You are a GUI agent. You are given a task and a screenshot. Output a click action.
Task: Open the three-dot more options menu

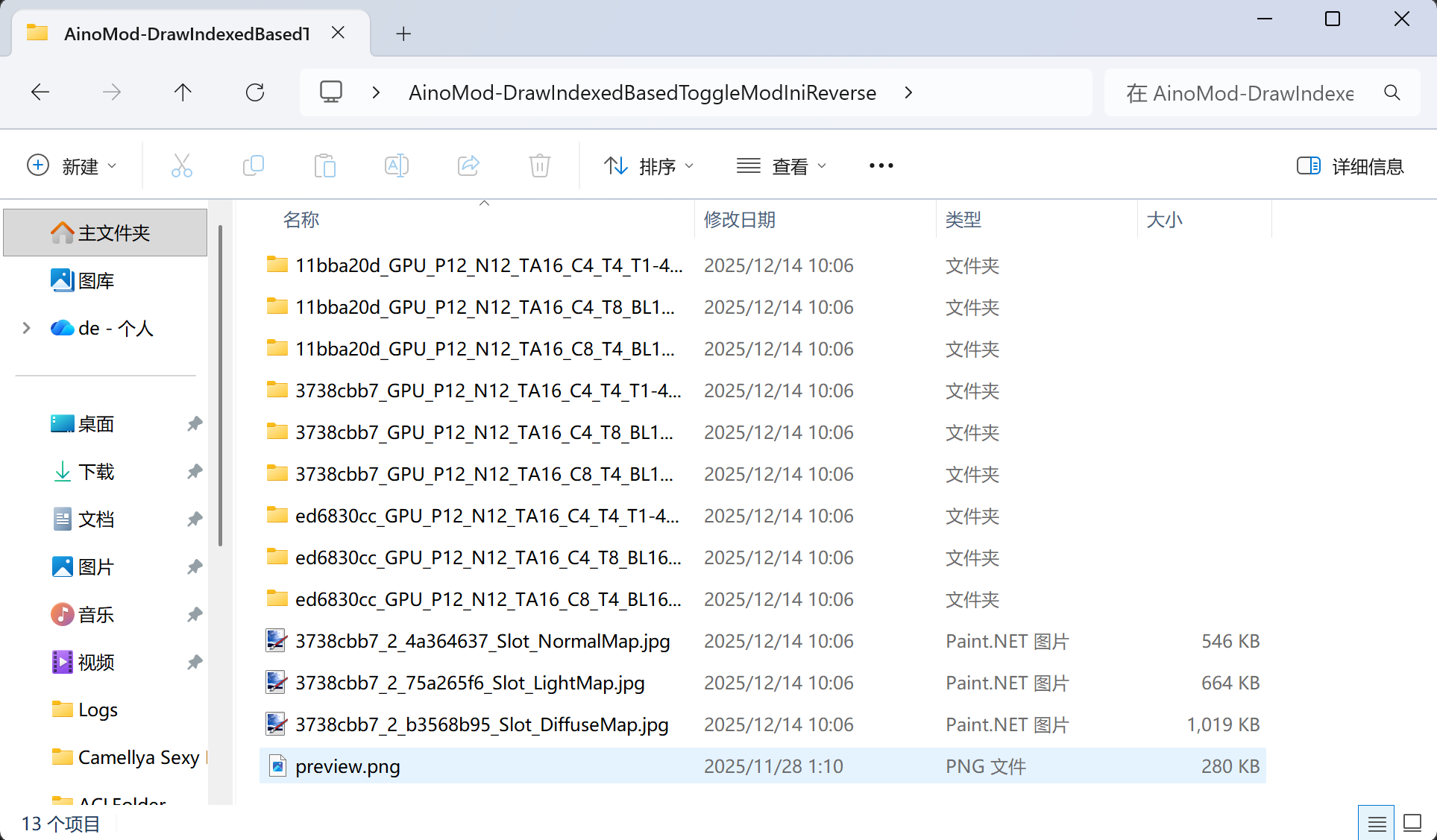pyautogui.click(x=881, y=165)
